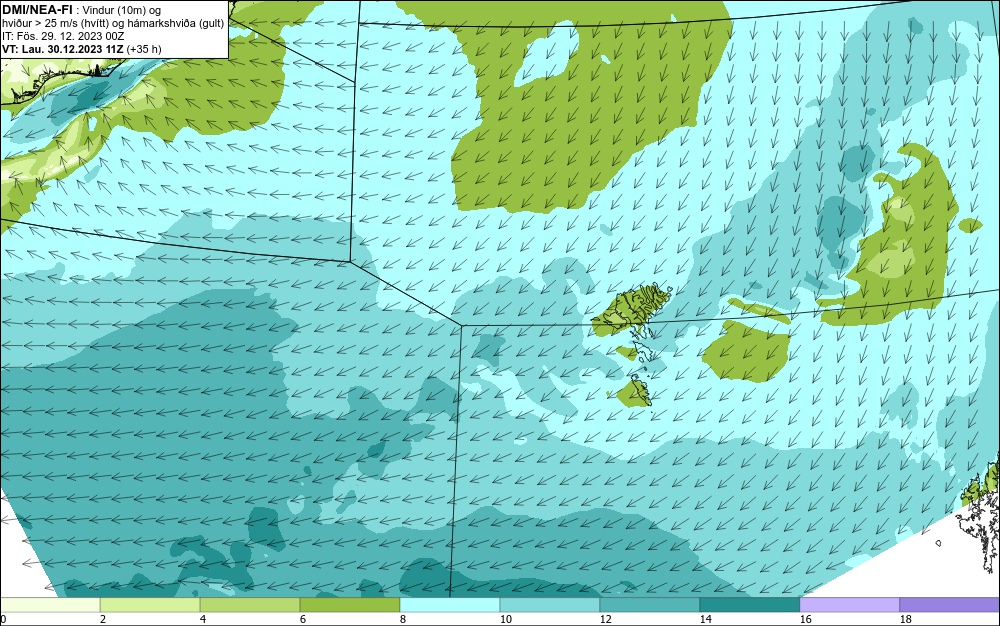Click legend scale label '4'
Image resolution: width=1000 pixels, height=626 pixels.
(x=203, y=619)
